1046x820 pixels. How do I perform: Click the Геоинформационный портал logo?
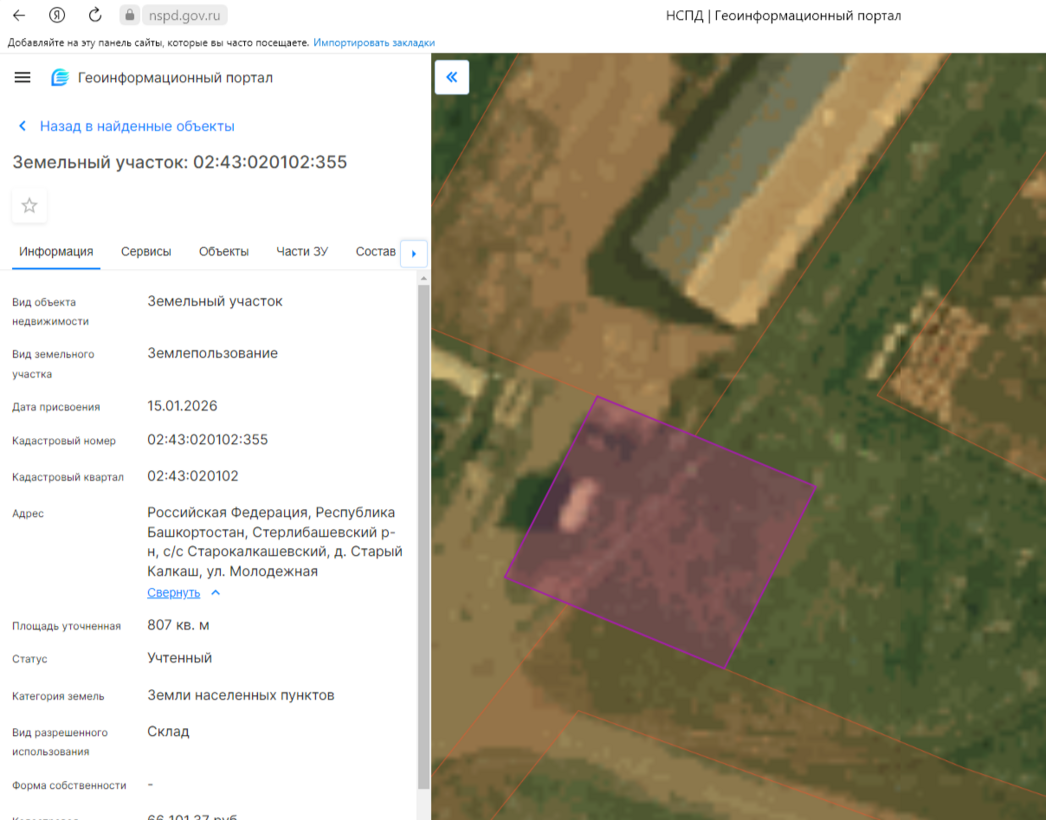coord(60,78)
